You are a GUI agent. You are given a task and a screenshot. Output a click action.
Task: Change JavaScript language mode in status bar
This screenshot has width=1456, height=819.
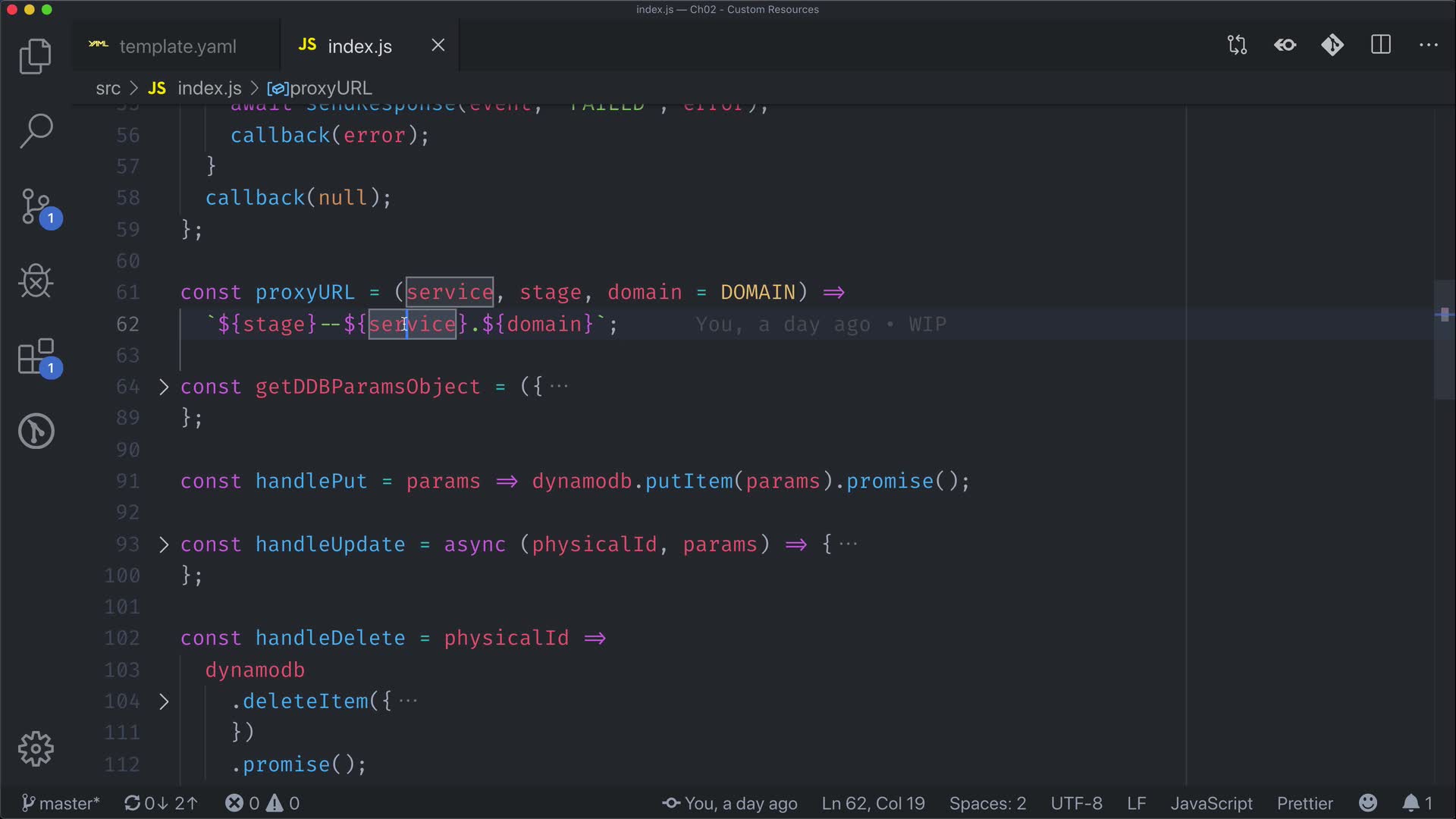(x=1211, y=803)
